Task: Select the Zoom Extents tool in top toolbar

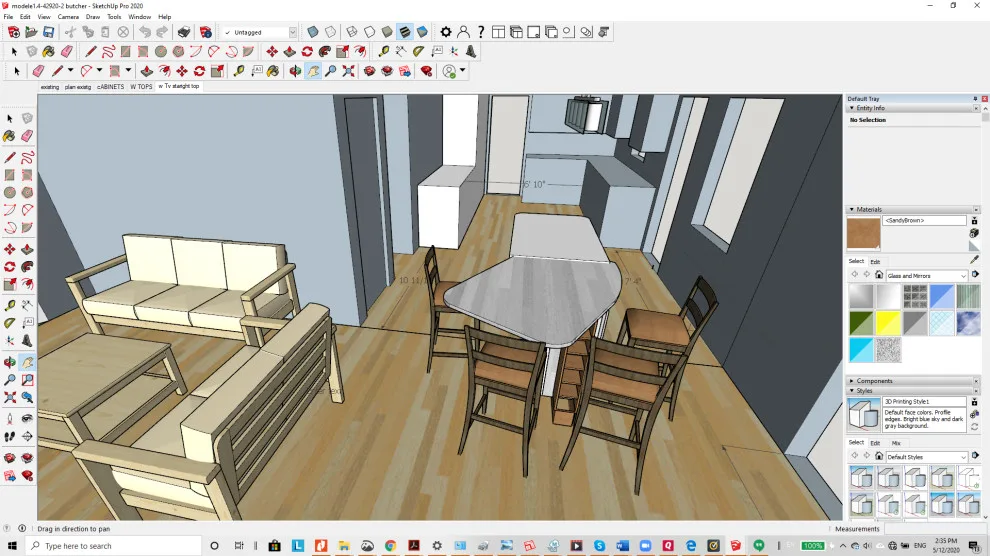Action: pos(349,71)
